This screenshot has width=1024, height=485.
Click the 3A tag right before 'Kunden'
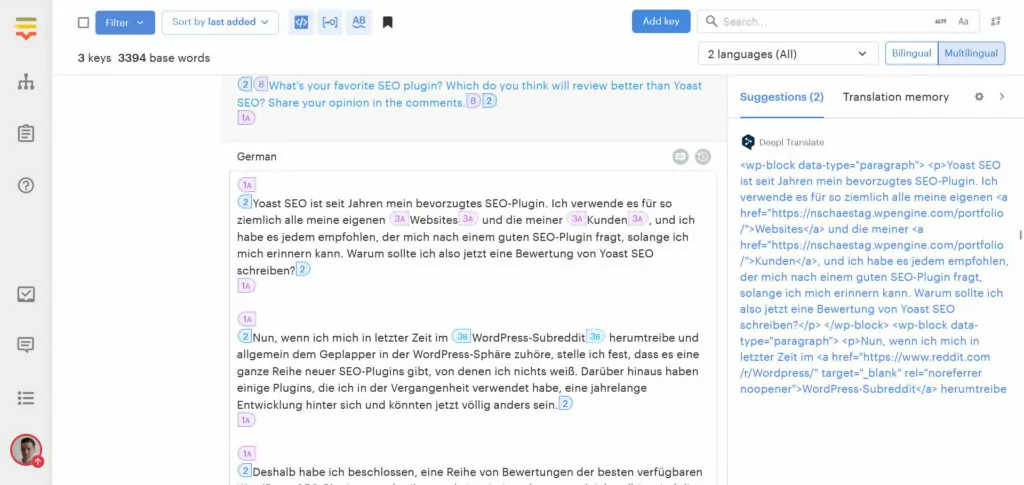[x=577, y=220]
